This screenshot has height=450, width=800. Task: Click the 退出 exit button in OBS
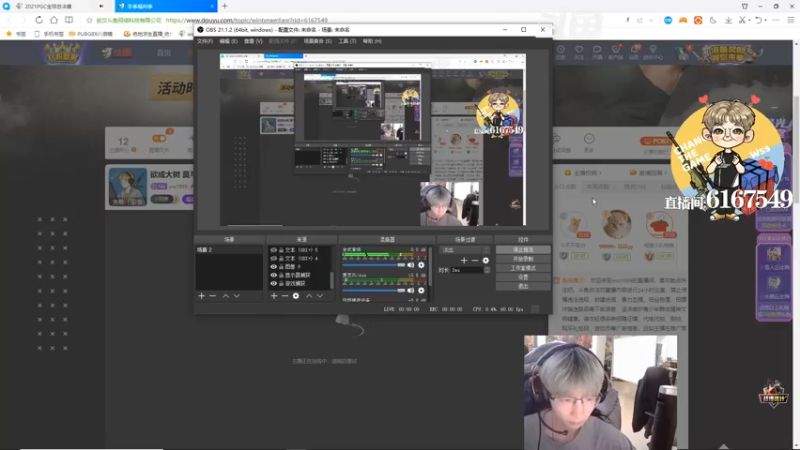point(523,286)
